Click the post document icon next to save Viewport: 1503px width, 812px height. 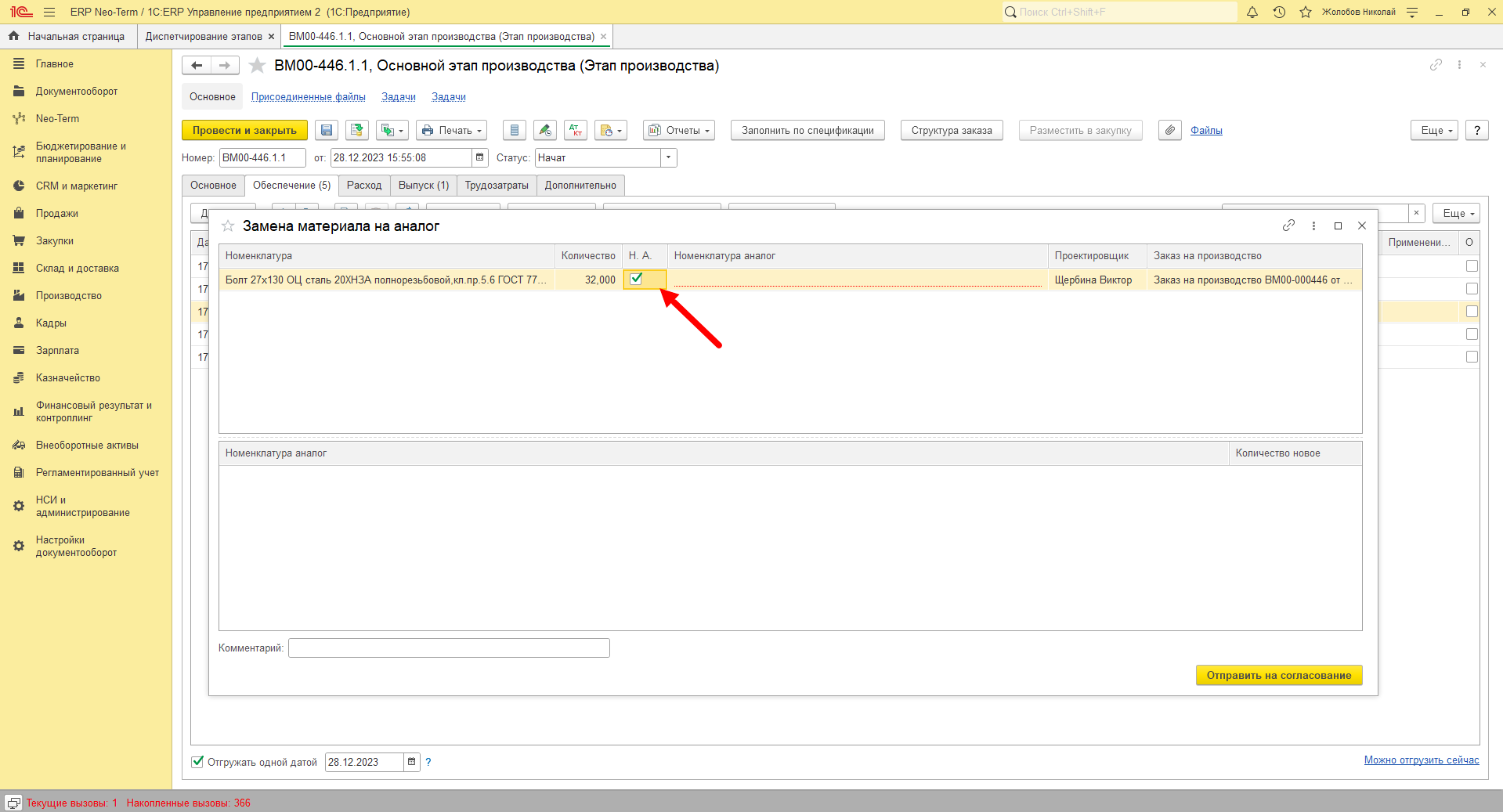pos(357,131)
